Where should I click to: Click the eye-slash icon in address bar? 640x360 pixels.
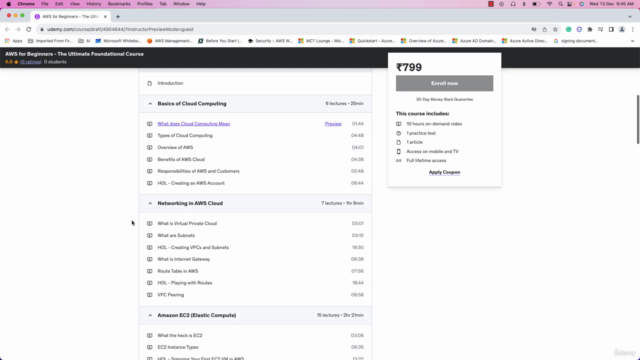tap(534, 29)
